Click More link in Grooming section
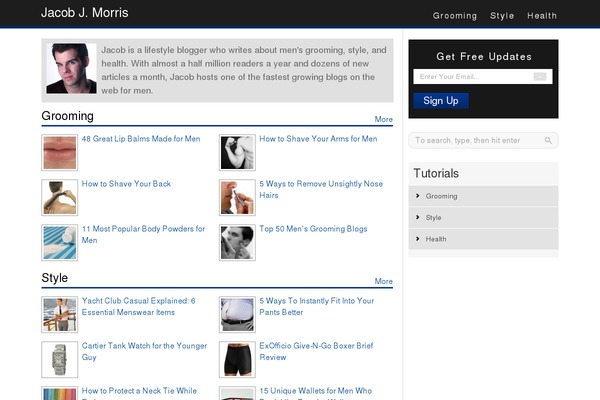Image resolution: width=600 pixels, height=400 pixels. (x=383, y=119)
